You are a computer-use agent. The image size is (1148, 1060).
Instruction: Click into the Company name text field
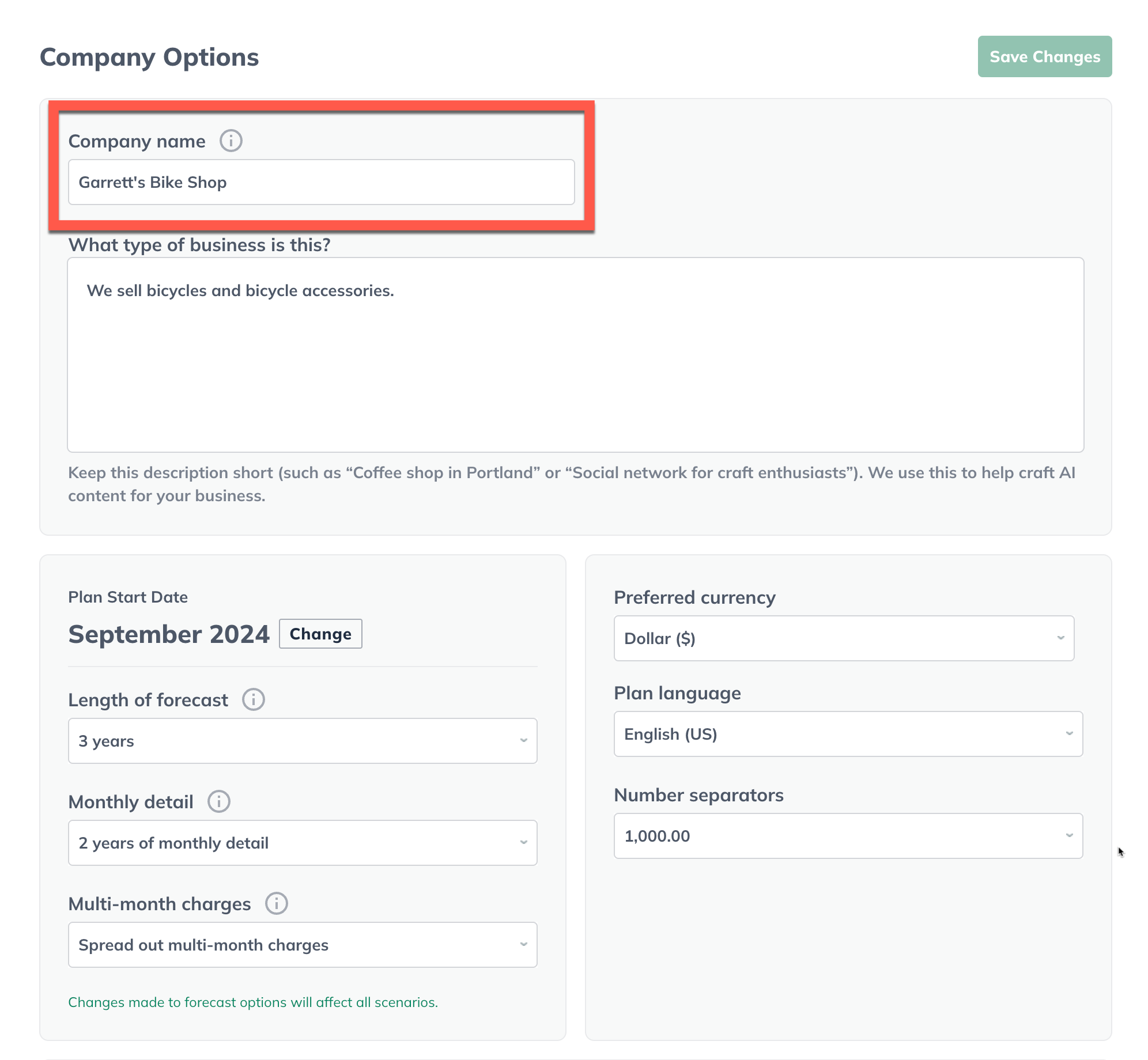(x=321, y=182)
